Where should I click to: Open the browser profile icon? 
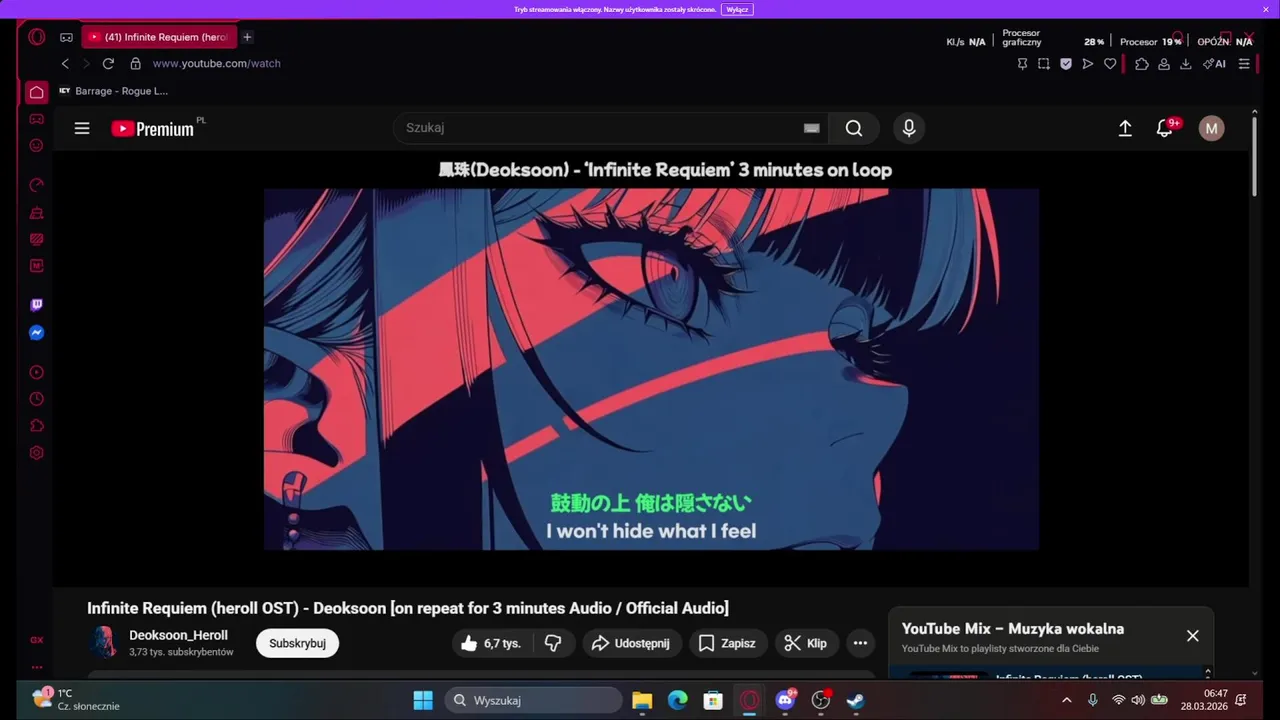pos(1164,63)
